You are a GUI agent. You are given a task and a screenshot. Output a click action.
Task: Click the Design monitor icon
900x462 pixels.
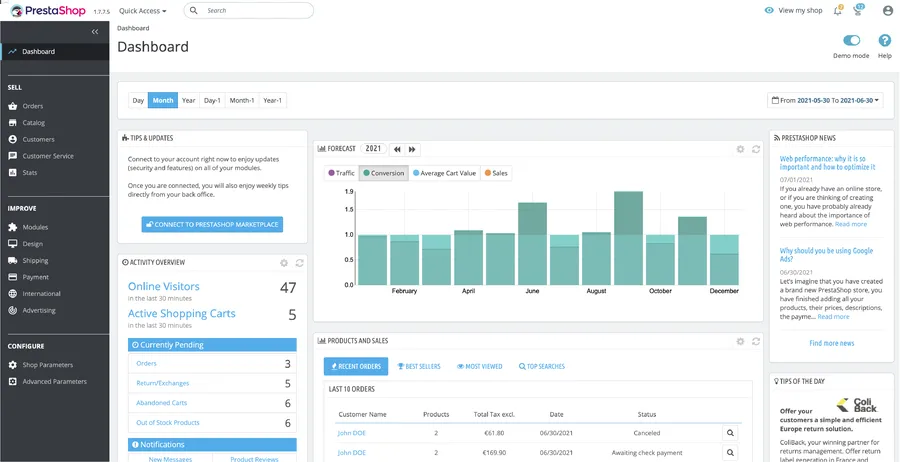(13, 244)
